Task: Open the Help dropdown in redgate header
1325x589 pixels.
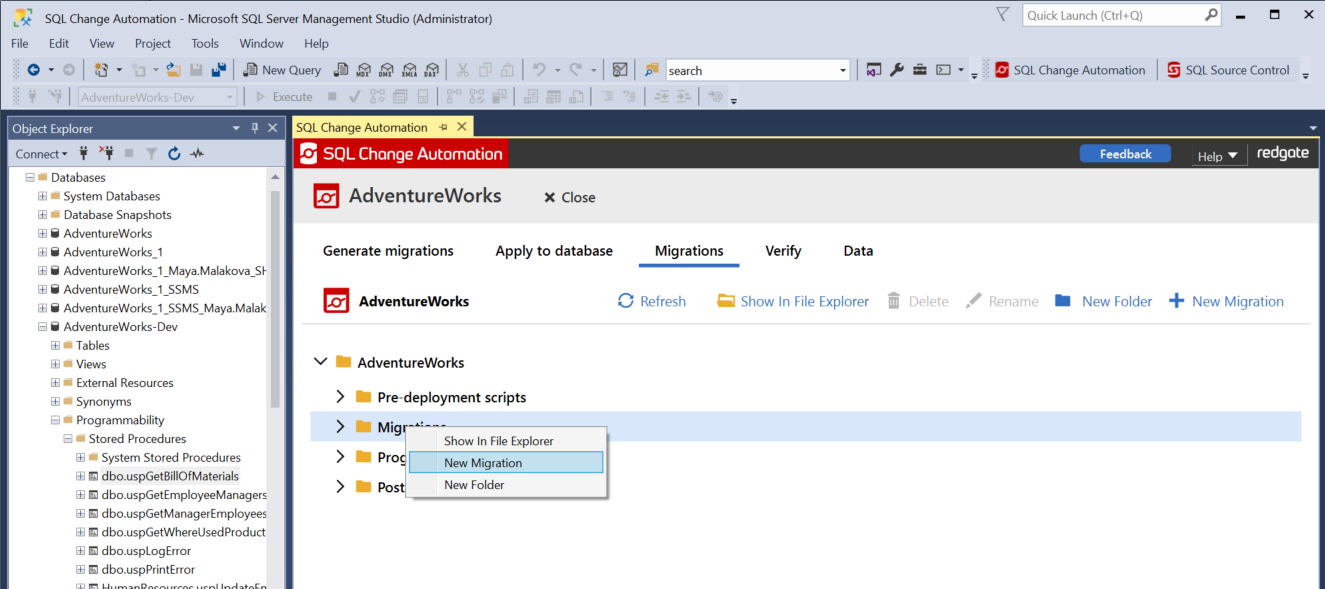Action: click(1217, 155)
